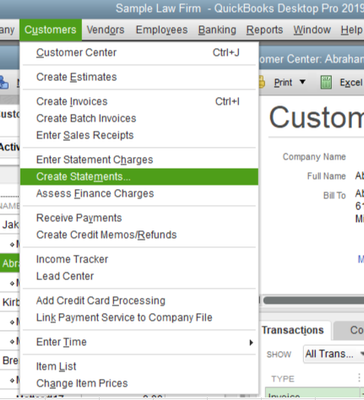Image resolution: width=364 pixels, height=400 pixels.
Task: Expand the Enter Time submenu
Action: (x=139, y=342)
